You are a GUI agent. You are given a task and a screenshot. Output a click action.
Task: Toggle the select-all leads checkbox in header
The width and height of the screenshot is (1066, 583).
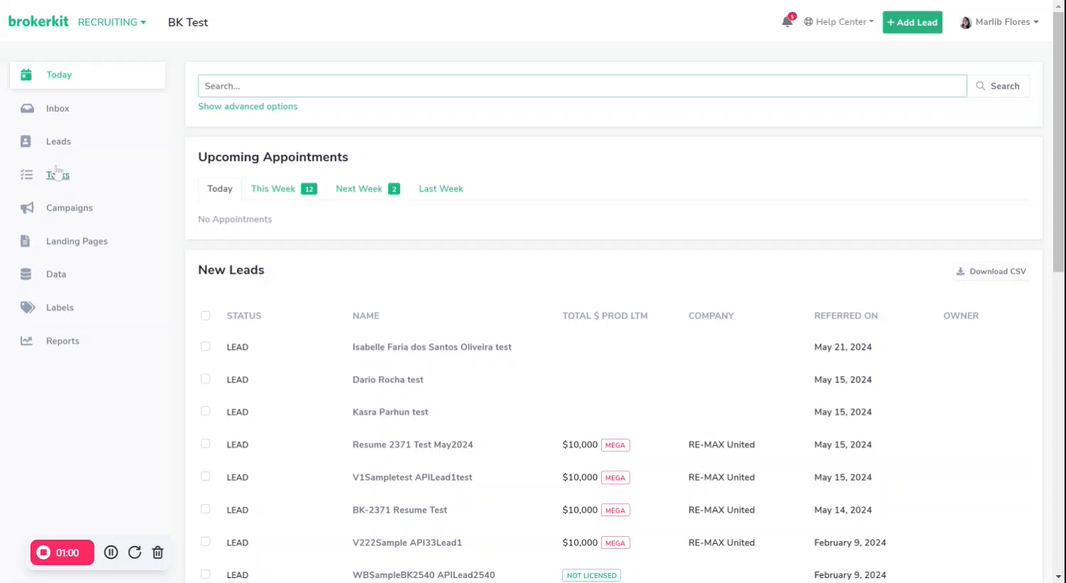coord(205,316)
